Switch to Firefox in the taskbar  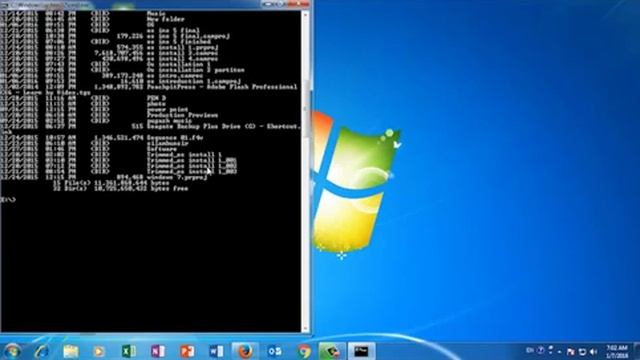click(x=245, y=351)
